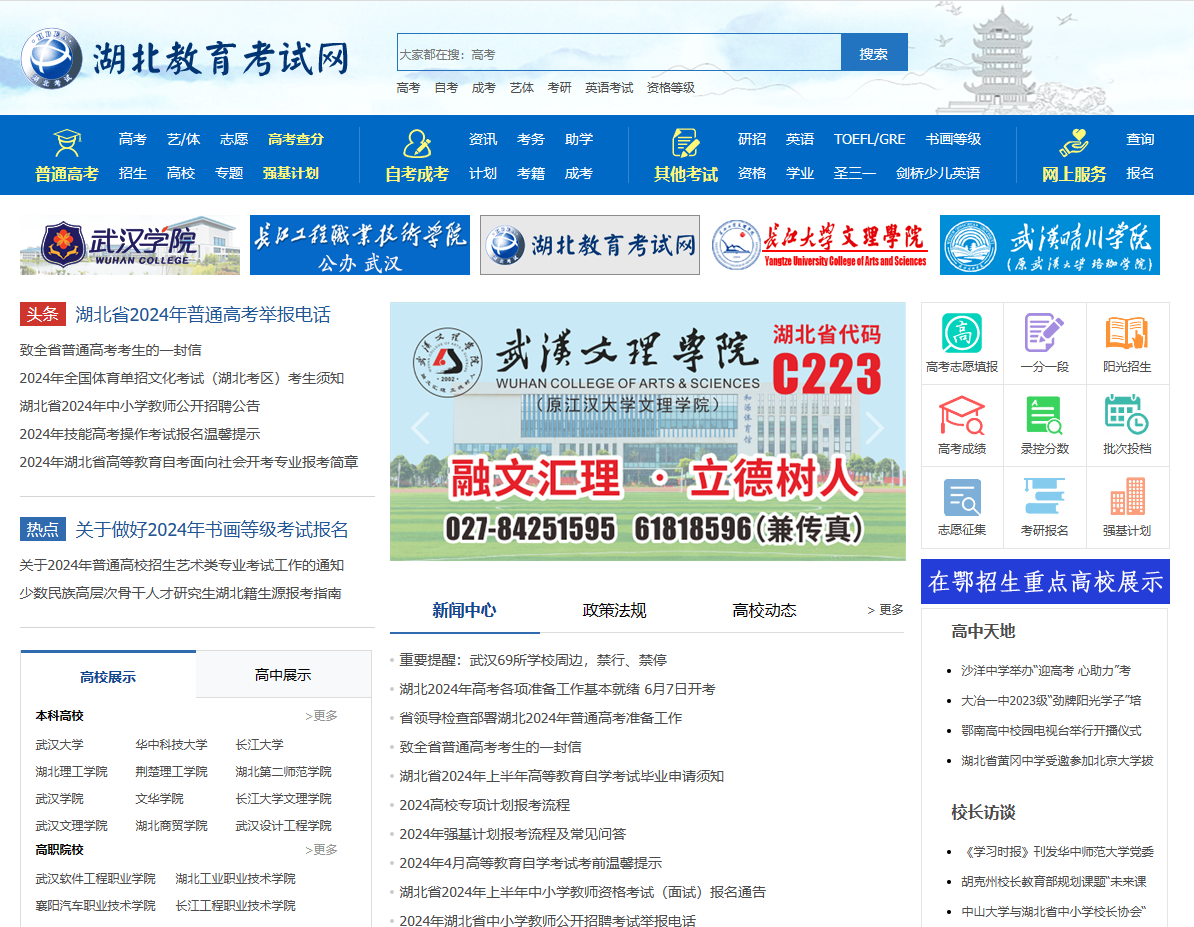Click the 志愿征集 search icon
This screenshot has height=927, width=1194.
point(961,496)
